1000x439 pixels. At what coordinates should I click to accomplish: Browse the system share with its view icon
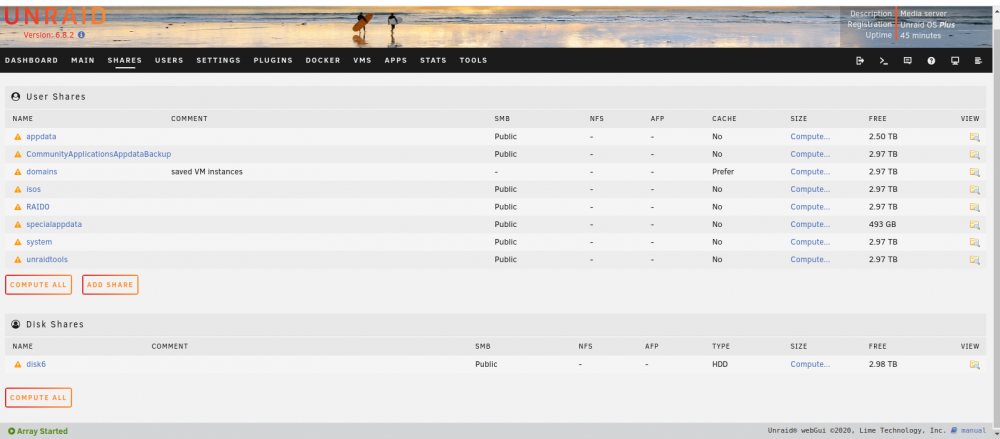point(974,242)
